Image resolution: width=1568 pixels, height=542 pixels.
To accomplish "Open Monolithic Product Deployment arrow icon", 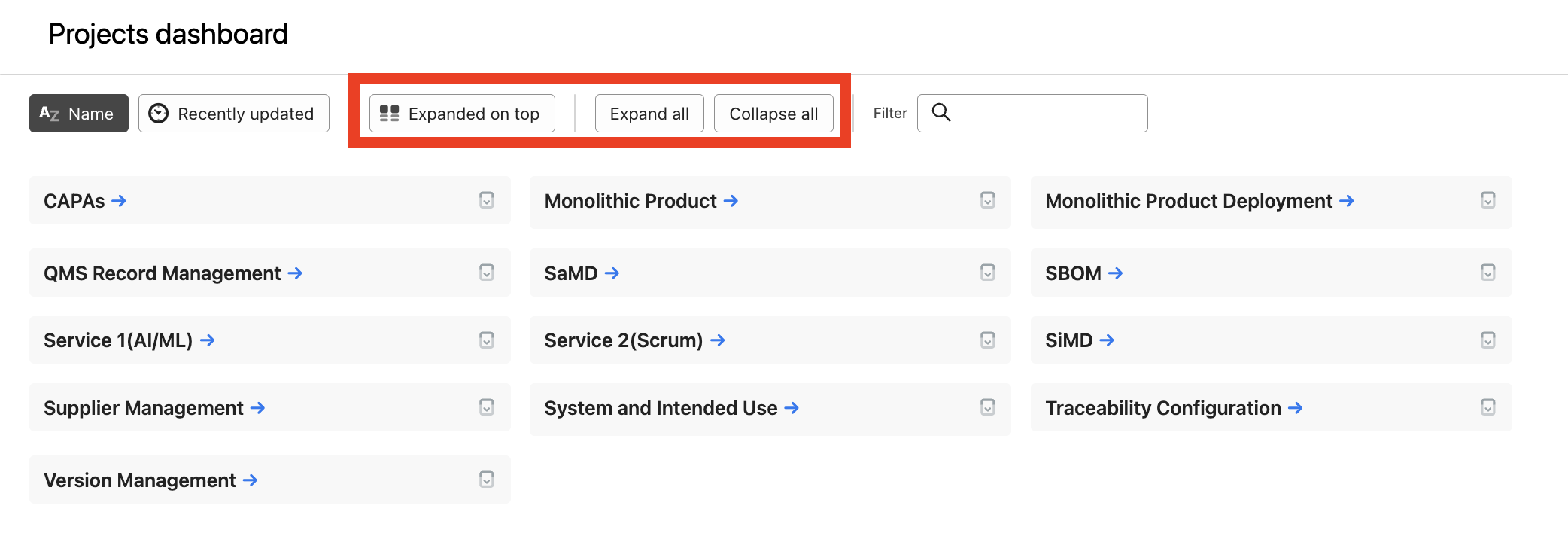I will [x=1347, y=201].
